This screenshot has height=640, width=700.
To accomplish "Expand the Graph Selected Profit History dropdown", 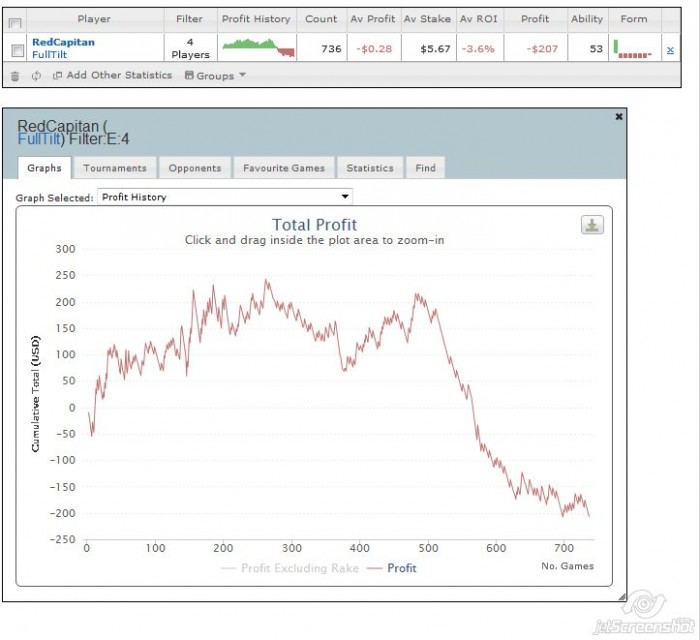I will pos(225,197).
